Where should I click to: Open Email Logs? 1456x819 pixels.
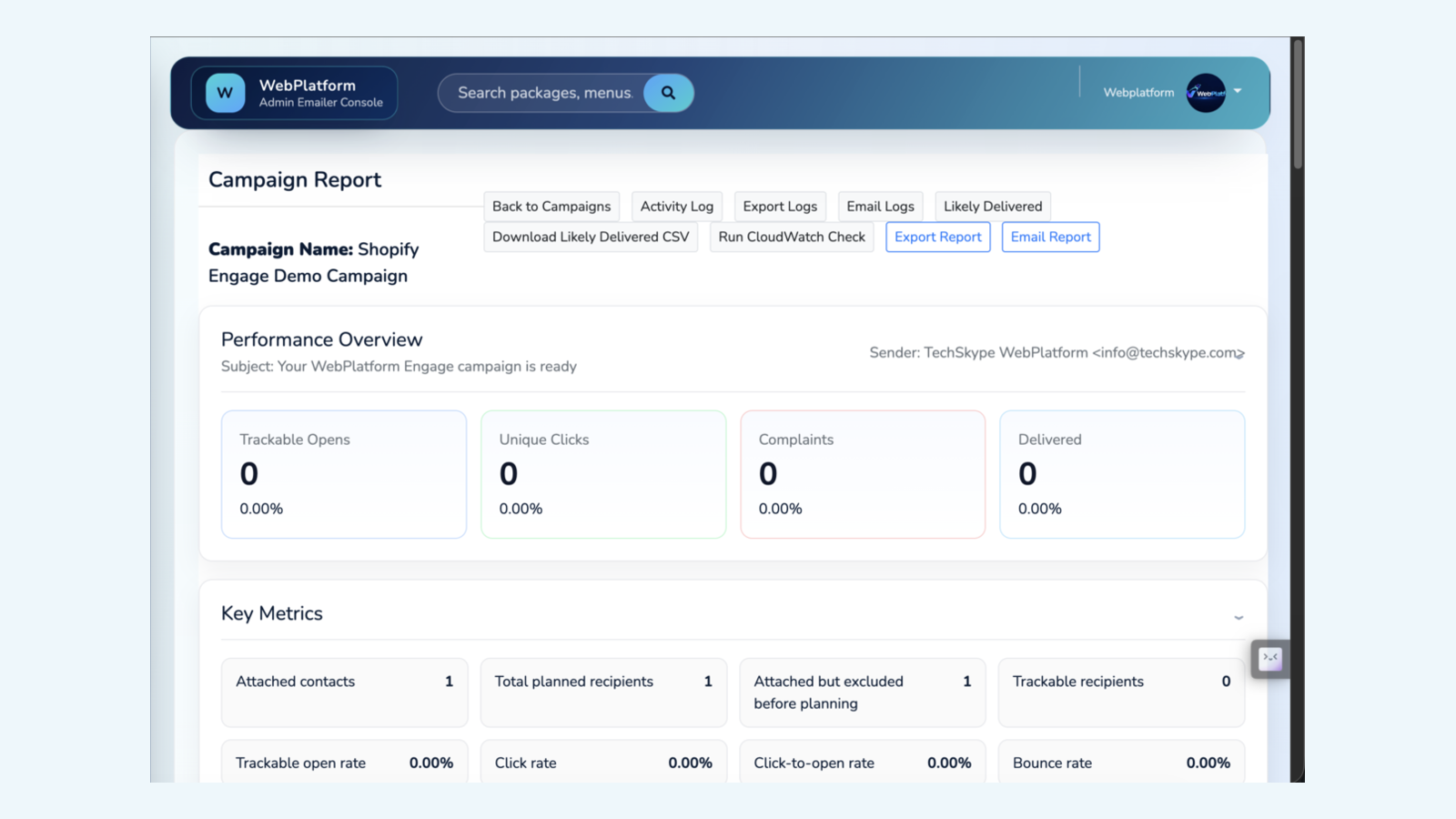[x=880, y=207]
